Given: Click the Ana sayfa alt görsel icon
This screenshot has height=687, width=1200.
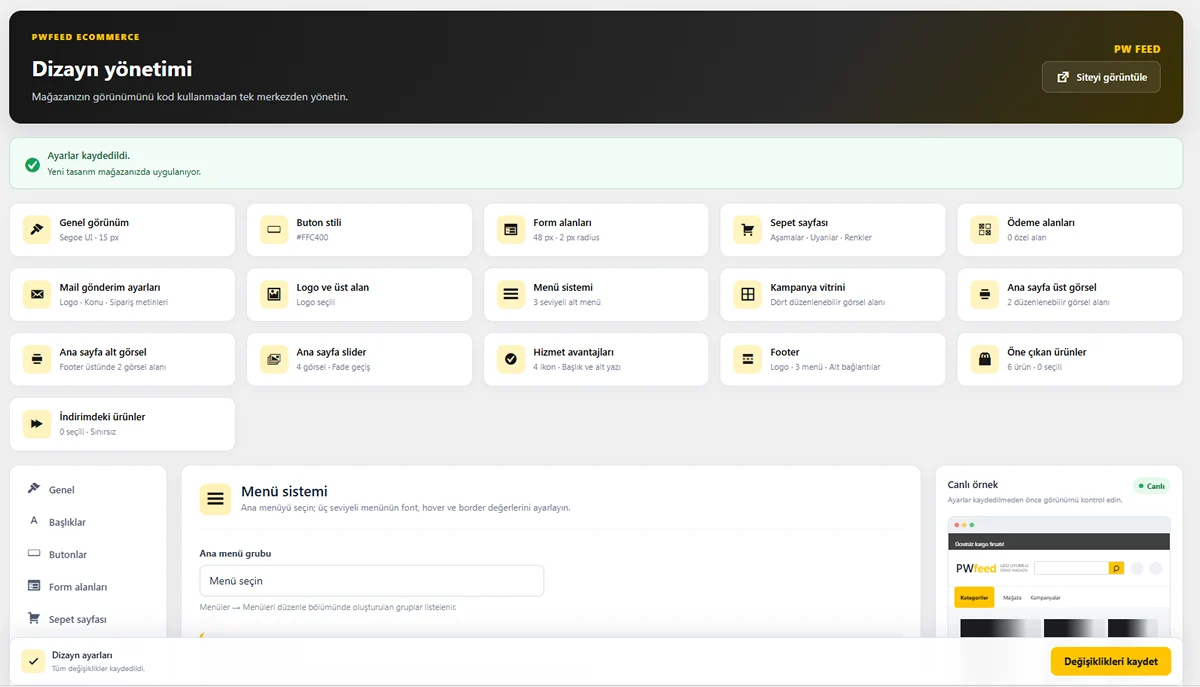Looking at the screenshot, I should tap(37, 359).
